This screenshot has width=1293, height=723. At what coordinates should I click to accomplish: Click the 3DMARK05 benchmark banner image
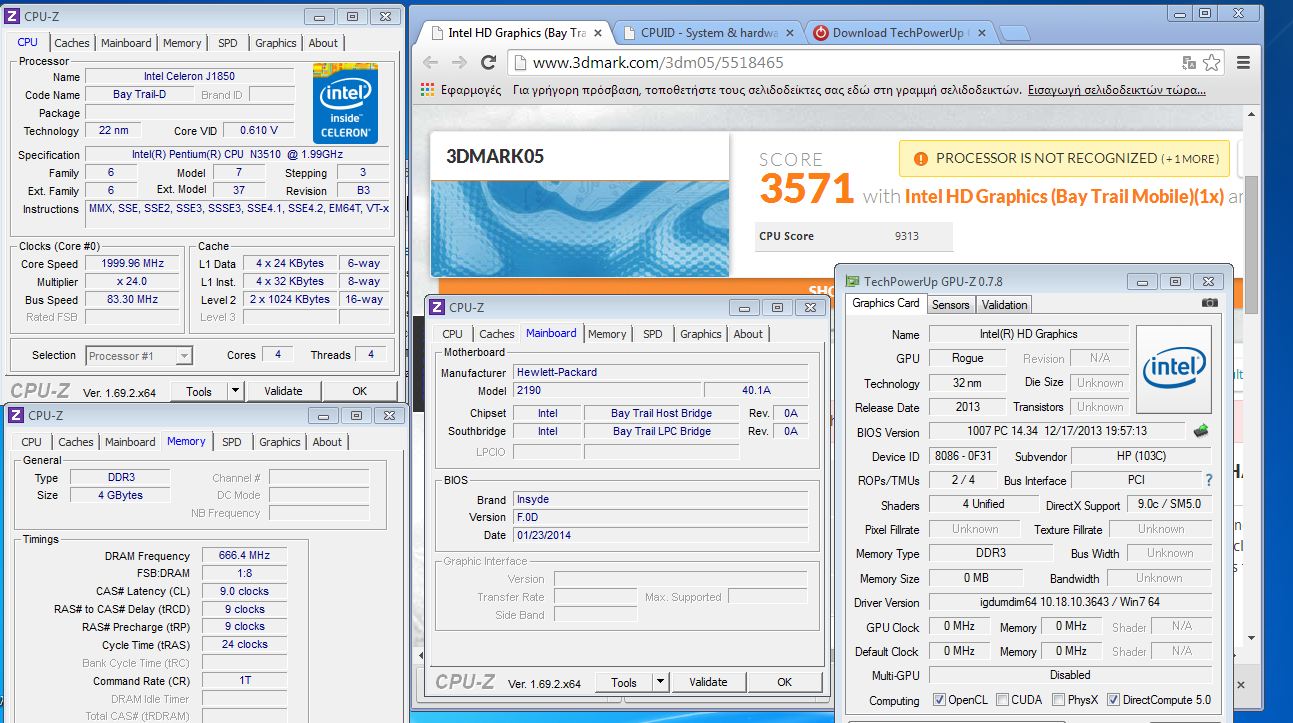pos(580,227)
